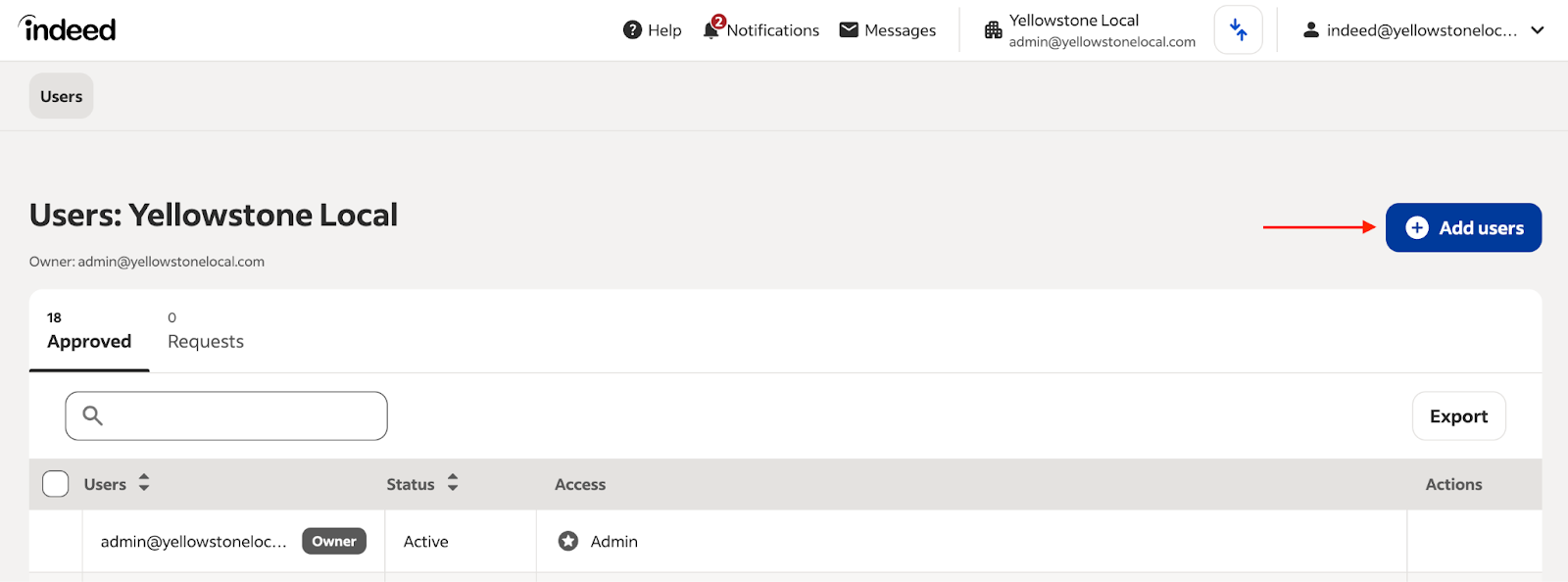Click the search magnifier icon
The height and width of the screenshot is (582, 1568).
tap(93, 416)
